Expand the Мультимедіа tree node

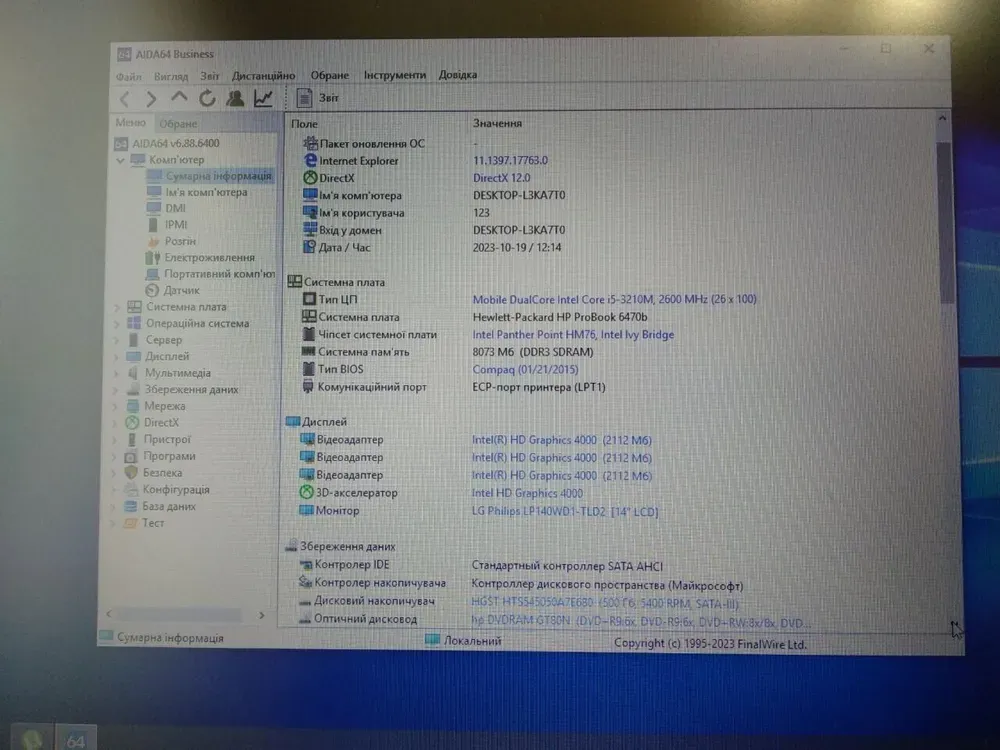(117, 373)
